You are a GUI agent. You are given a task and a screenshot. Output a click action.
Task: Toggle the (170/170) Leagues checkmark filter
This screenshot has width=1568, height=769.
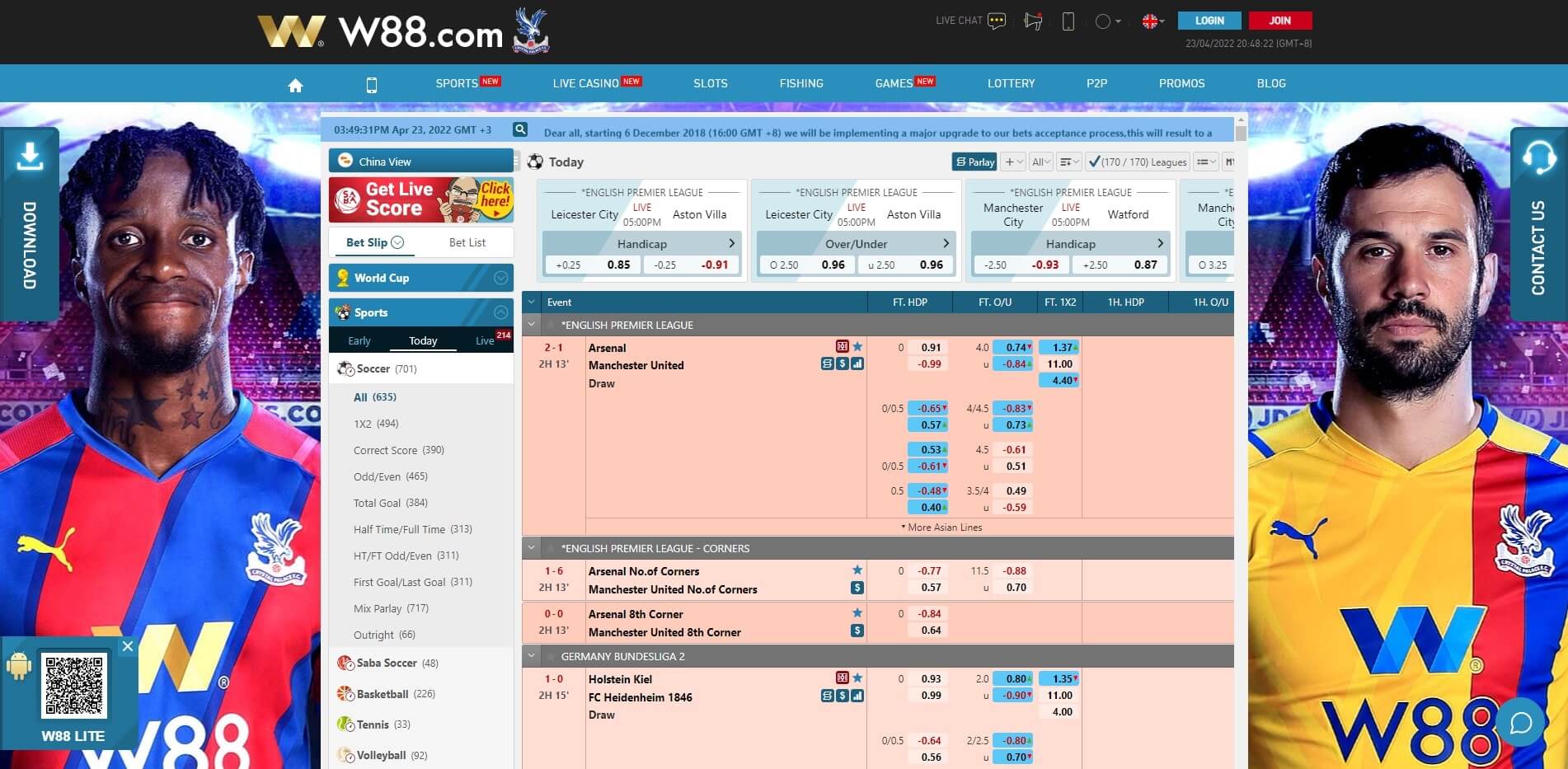click(1094, 162)
